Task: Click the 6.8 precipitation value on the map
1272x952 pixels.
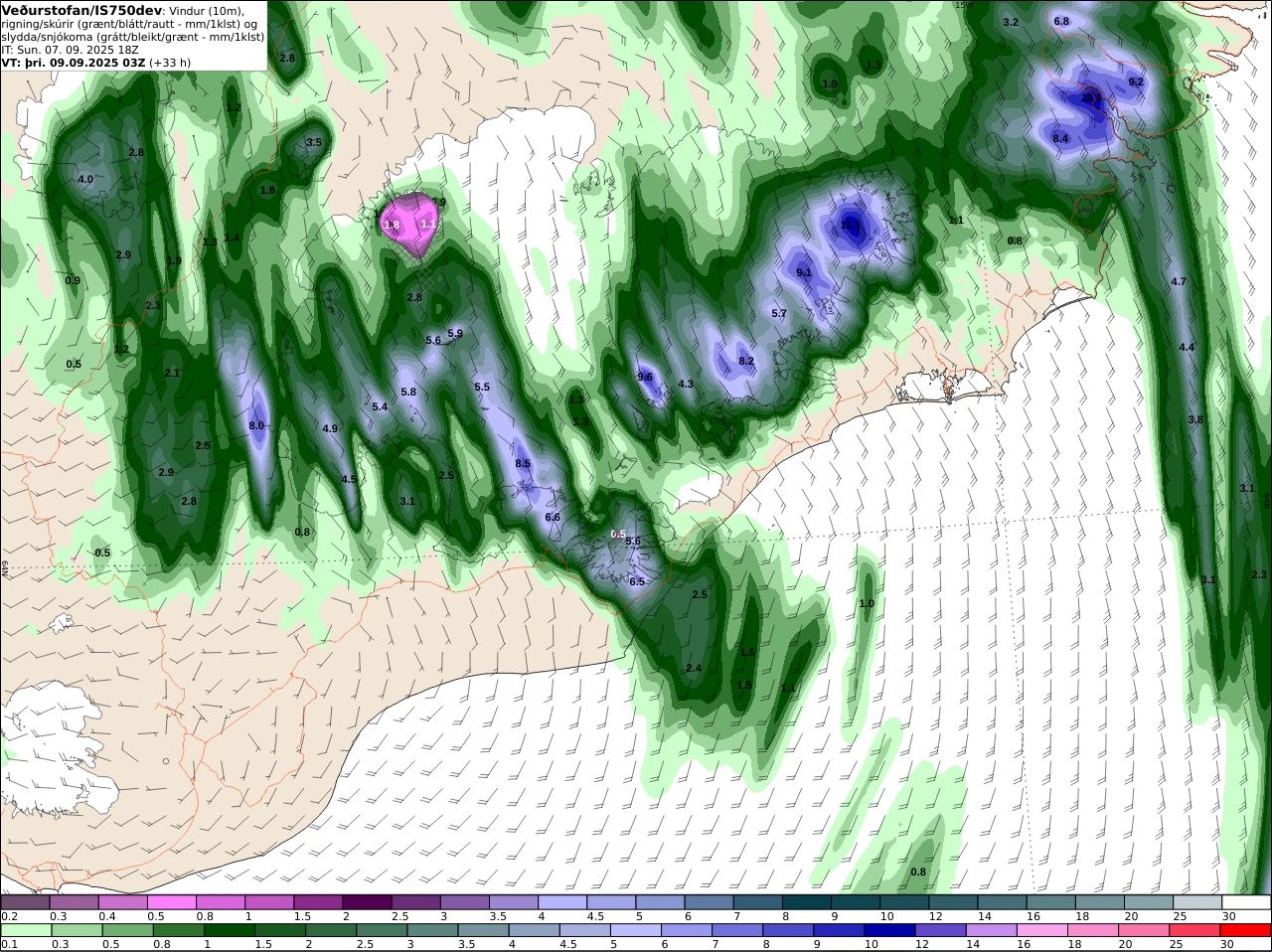Action: point(1061,21)
